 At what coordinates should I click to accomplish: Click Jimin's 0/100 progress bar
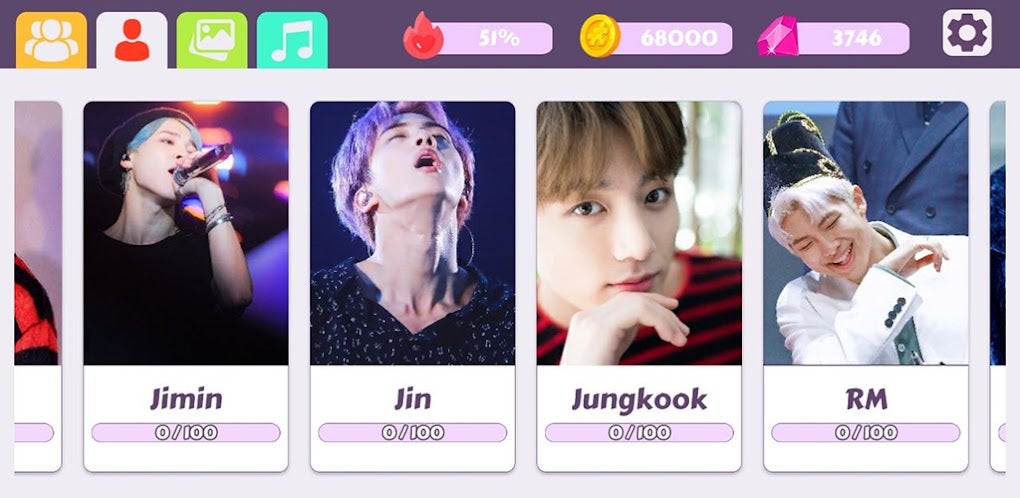click(x=186, y=432)
